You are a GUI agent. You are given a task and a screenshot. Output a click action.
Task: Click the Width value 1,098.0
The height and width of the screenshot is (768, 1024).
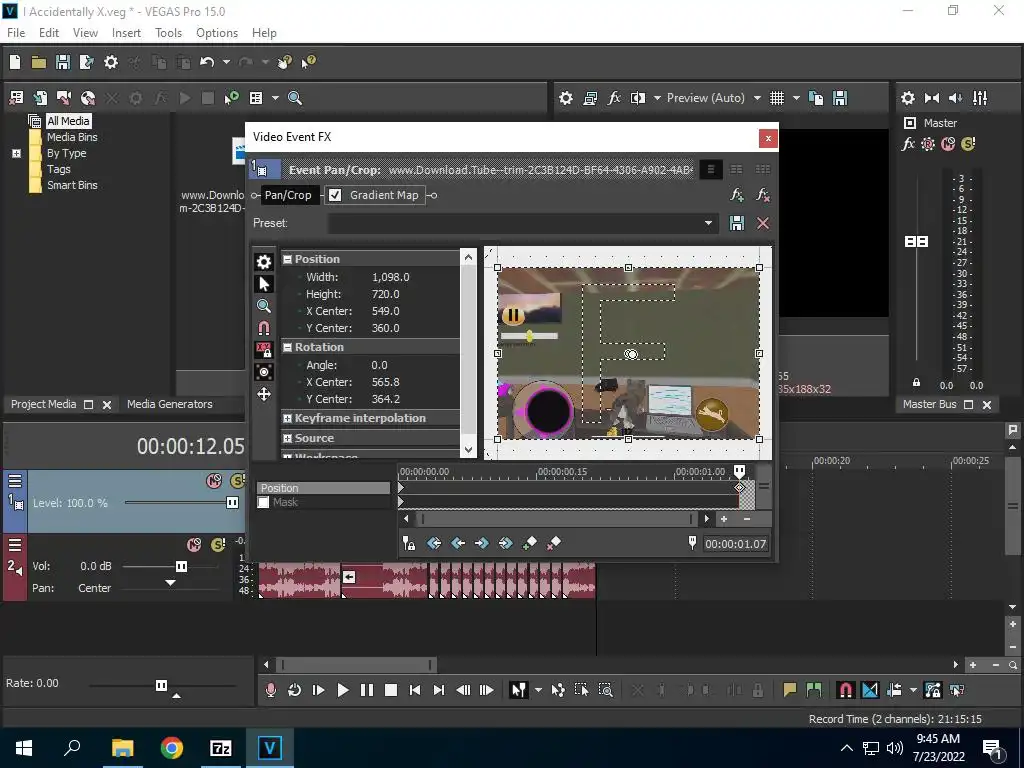click(x=391, y=277)
